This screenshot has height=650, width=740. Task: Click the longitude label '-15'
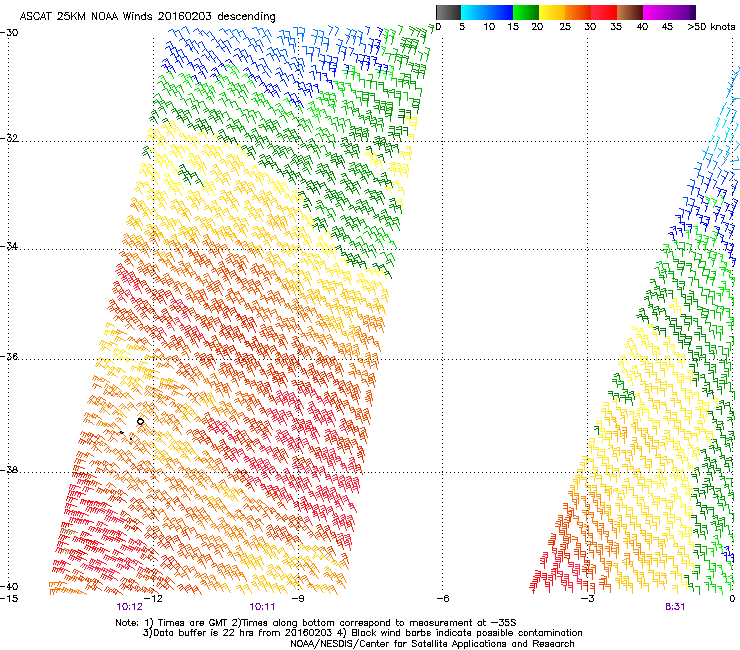tap(9, 598)
